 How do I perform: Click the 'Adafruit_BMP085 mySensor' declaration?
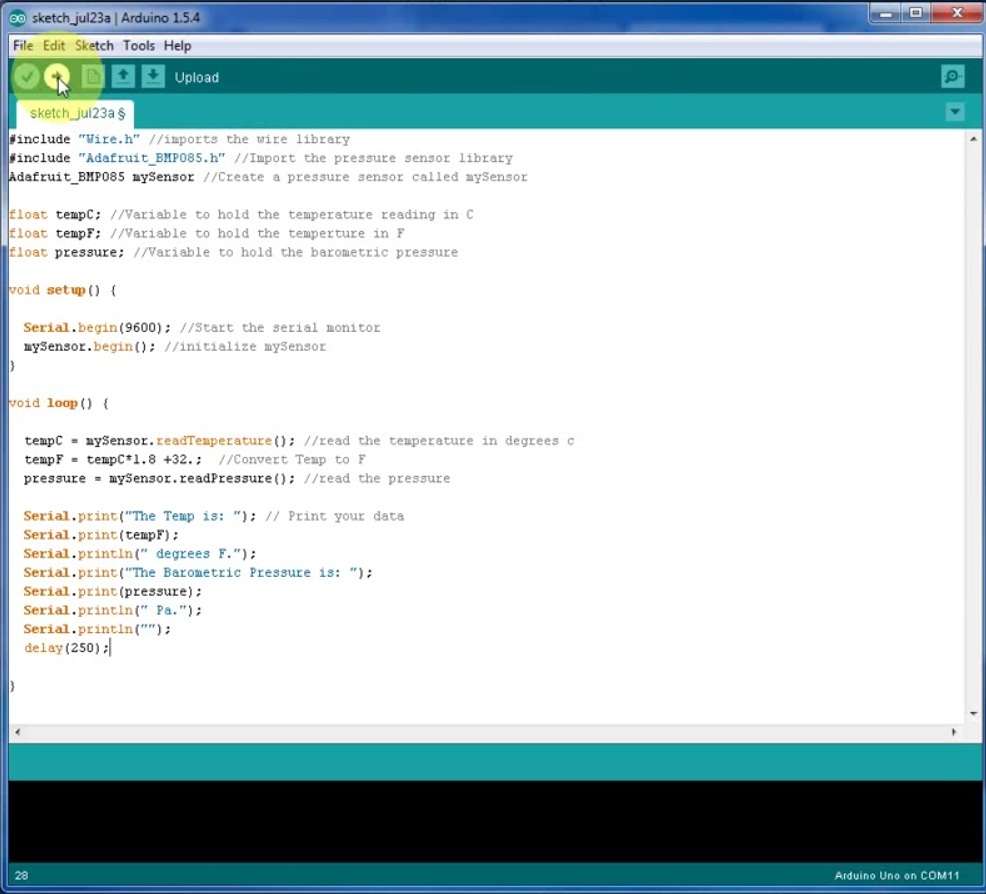101,177
